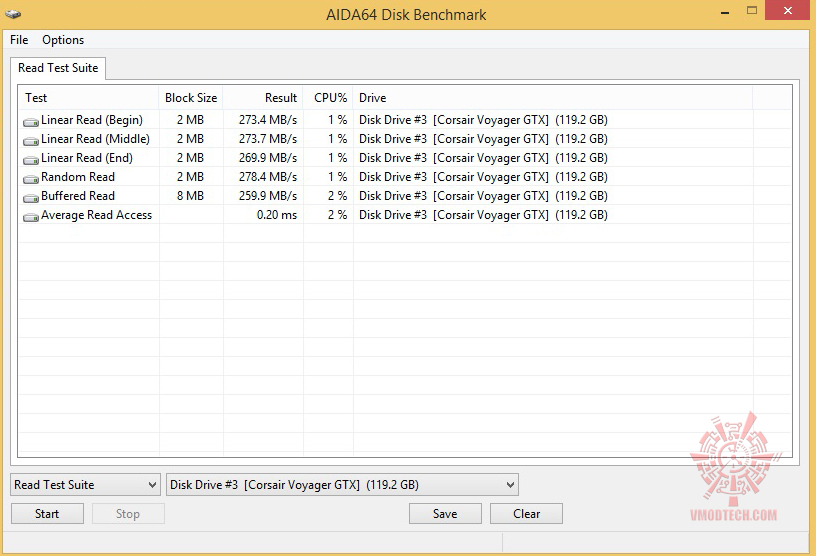Click the Linear Read (End) disk icon

pos(31,159)
